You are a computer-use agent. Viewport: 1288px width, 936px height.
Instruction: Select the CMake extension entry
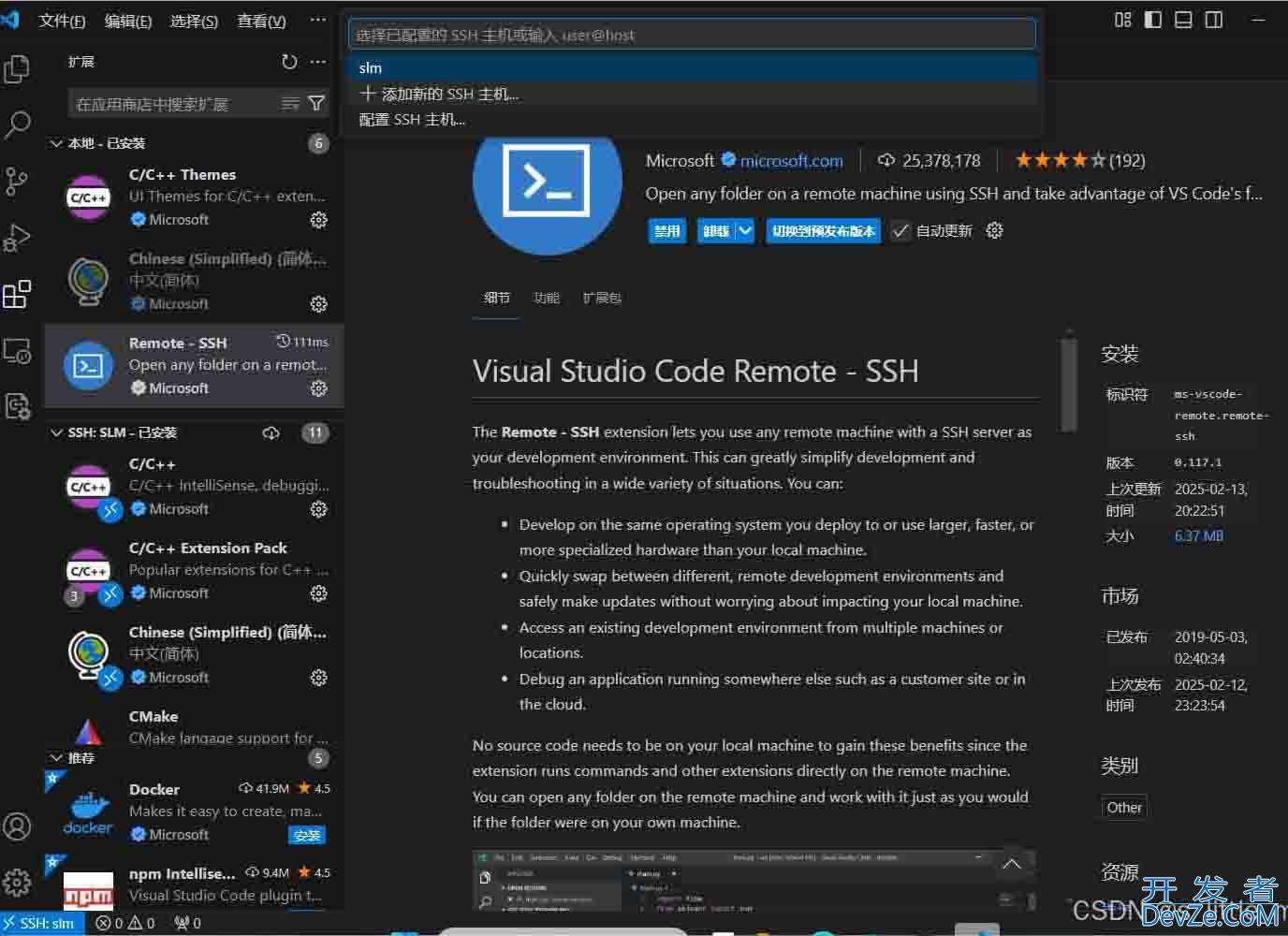195,726
